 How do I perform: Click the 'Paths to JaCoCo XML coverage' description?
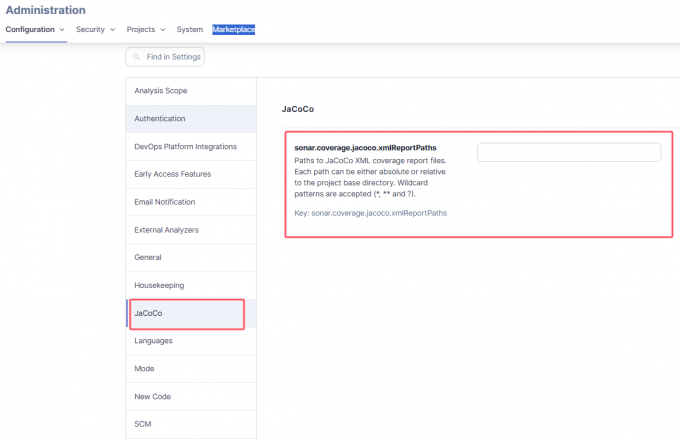point(370,177)
